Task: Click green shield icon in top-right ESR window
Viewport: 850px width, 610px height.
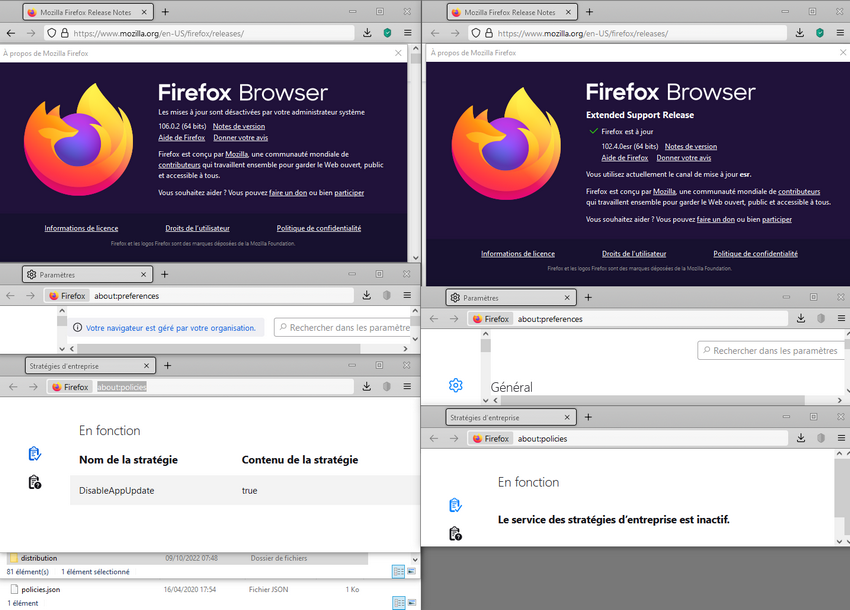Action: coord(820,33)
